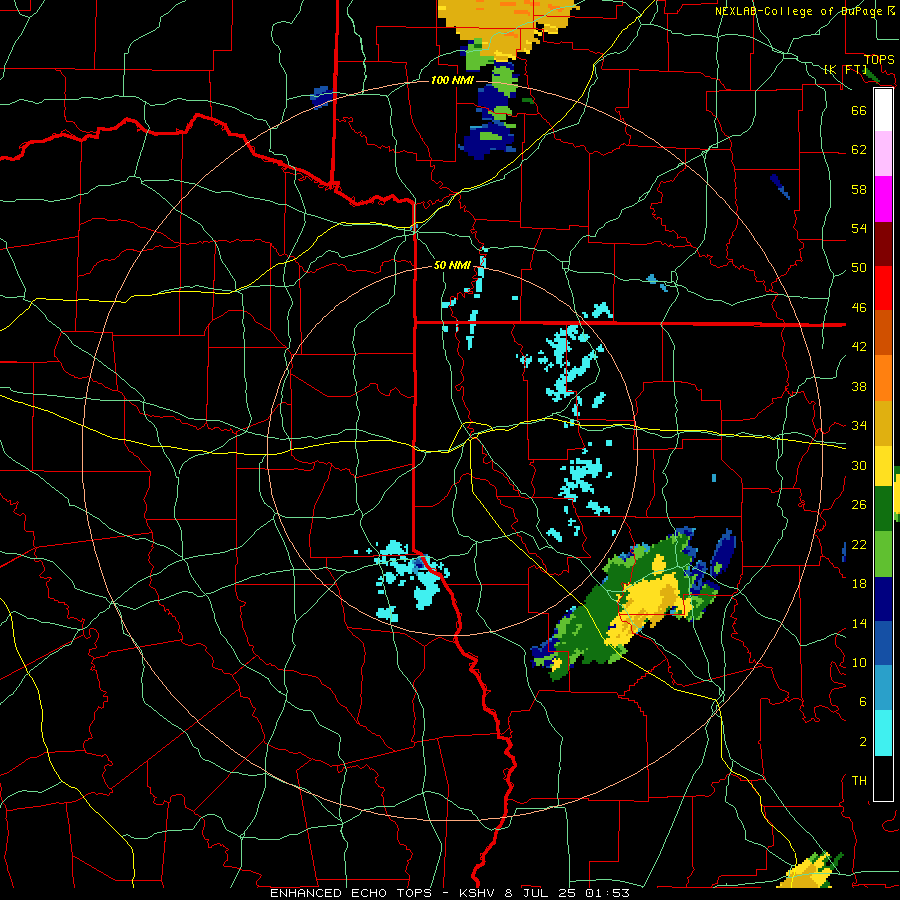Select the dark green legend swatch
The image size is (900, 900).
click(x=883, y=509)
